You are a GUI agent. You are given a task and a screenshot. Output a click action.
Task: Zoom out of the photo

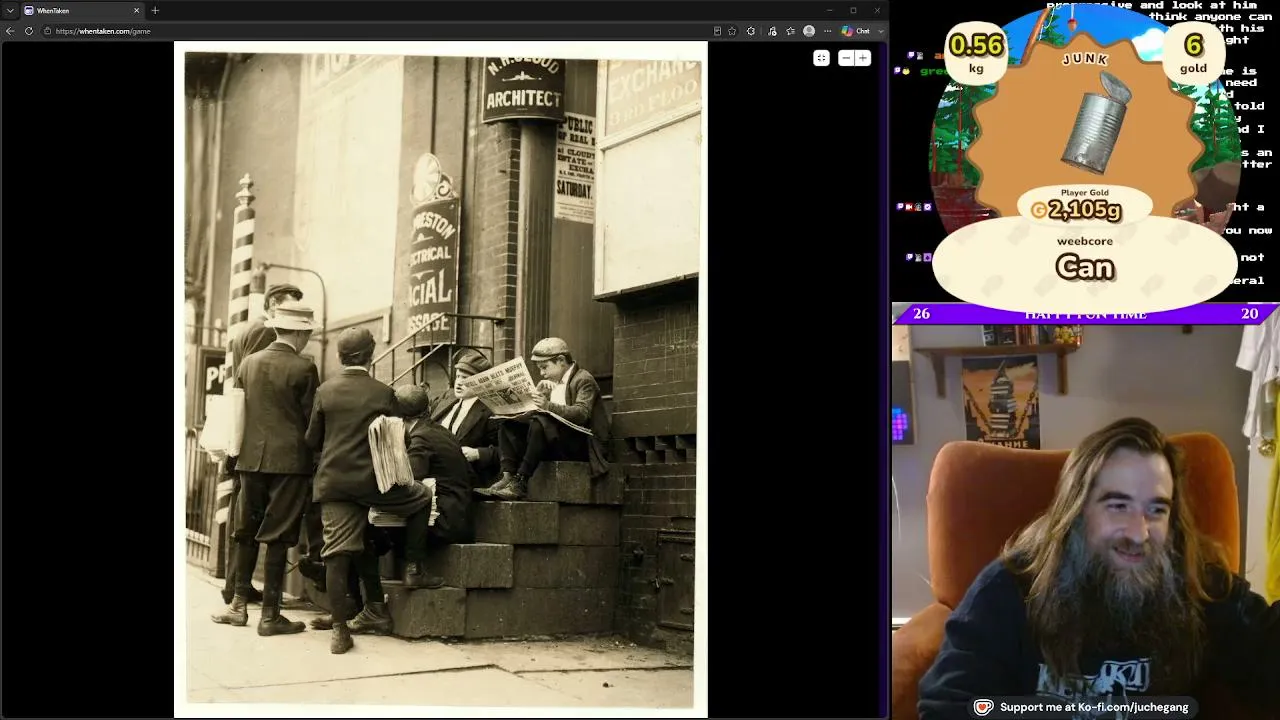coord(846,58)
